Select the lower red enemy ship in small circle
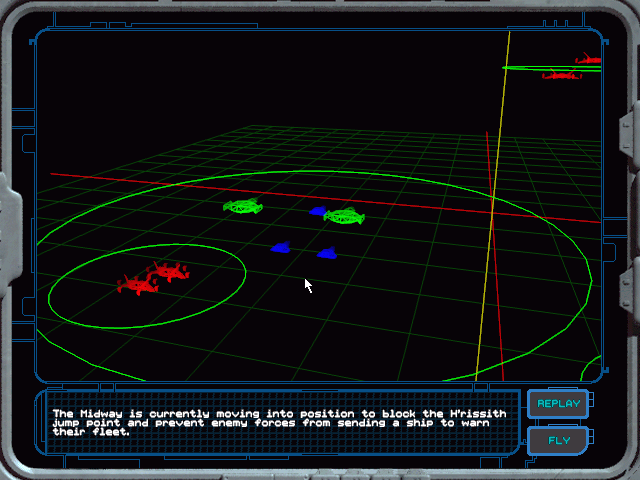 [138, 285]
